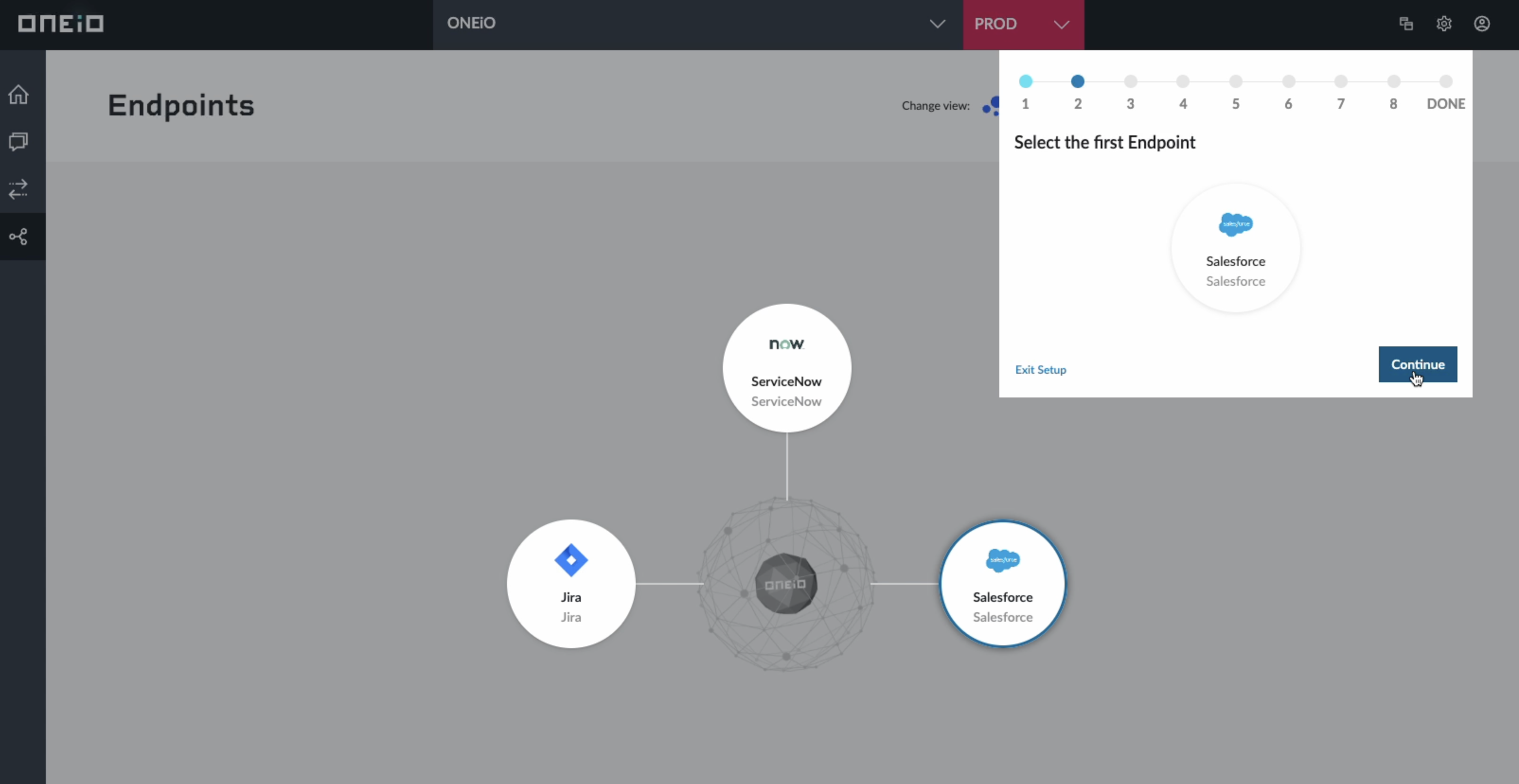Go to wizard step 7 dot

1341,81
